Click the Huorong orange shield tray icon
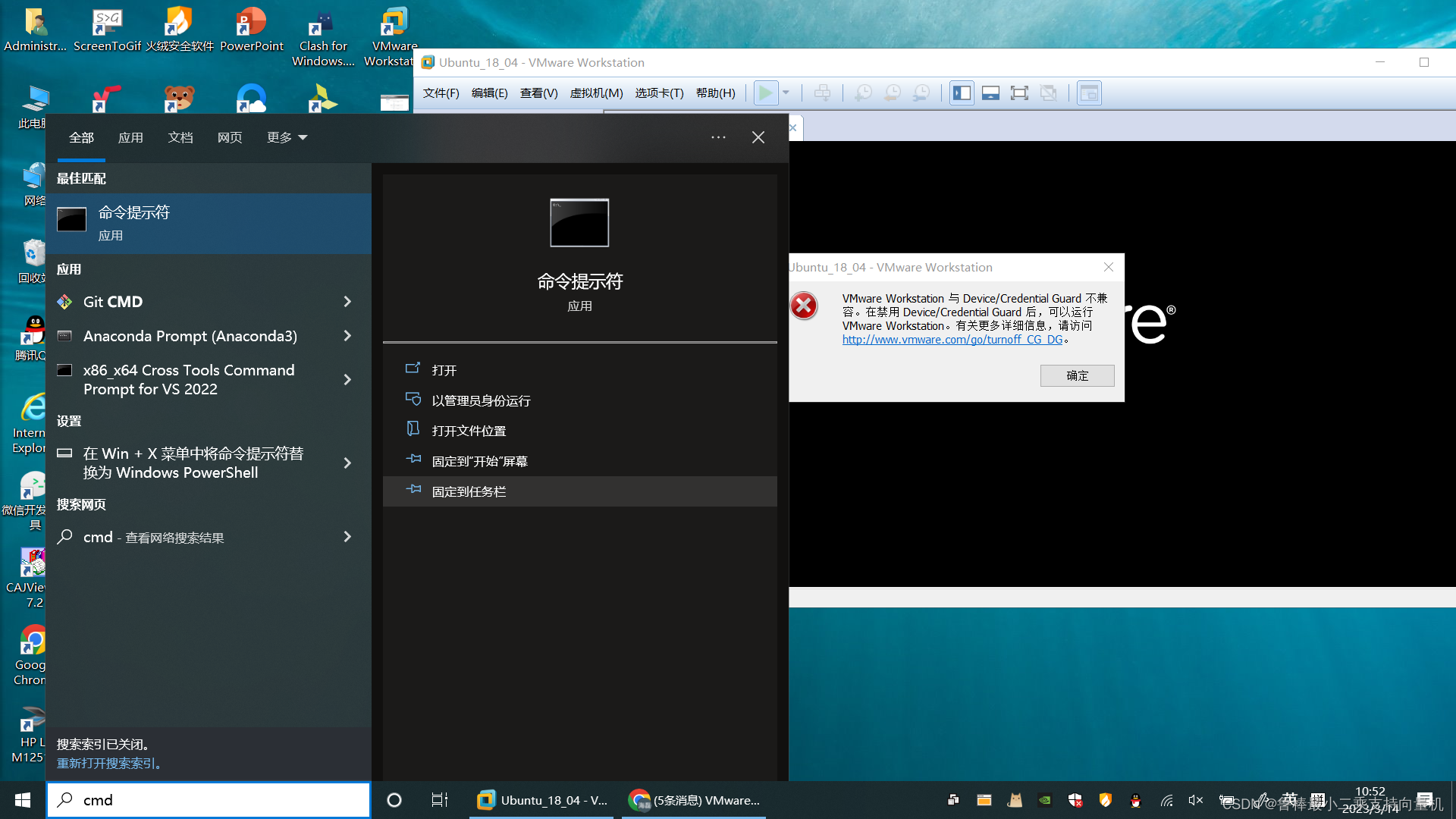Screen dimensions: 1456x819 coord(1106,800)
